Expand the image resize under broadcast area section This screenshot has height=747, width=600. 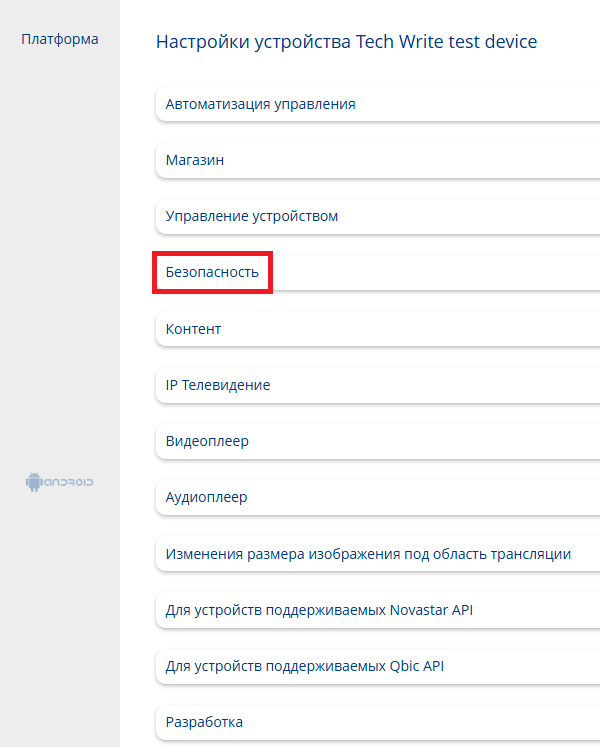click(368, 554)
